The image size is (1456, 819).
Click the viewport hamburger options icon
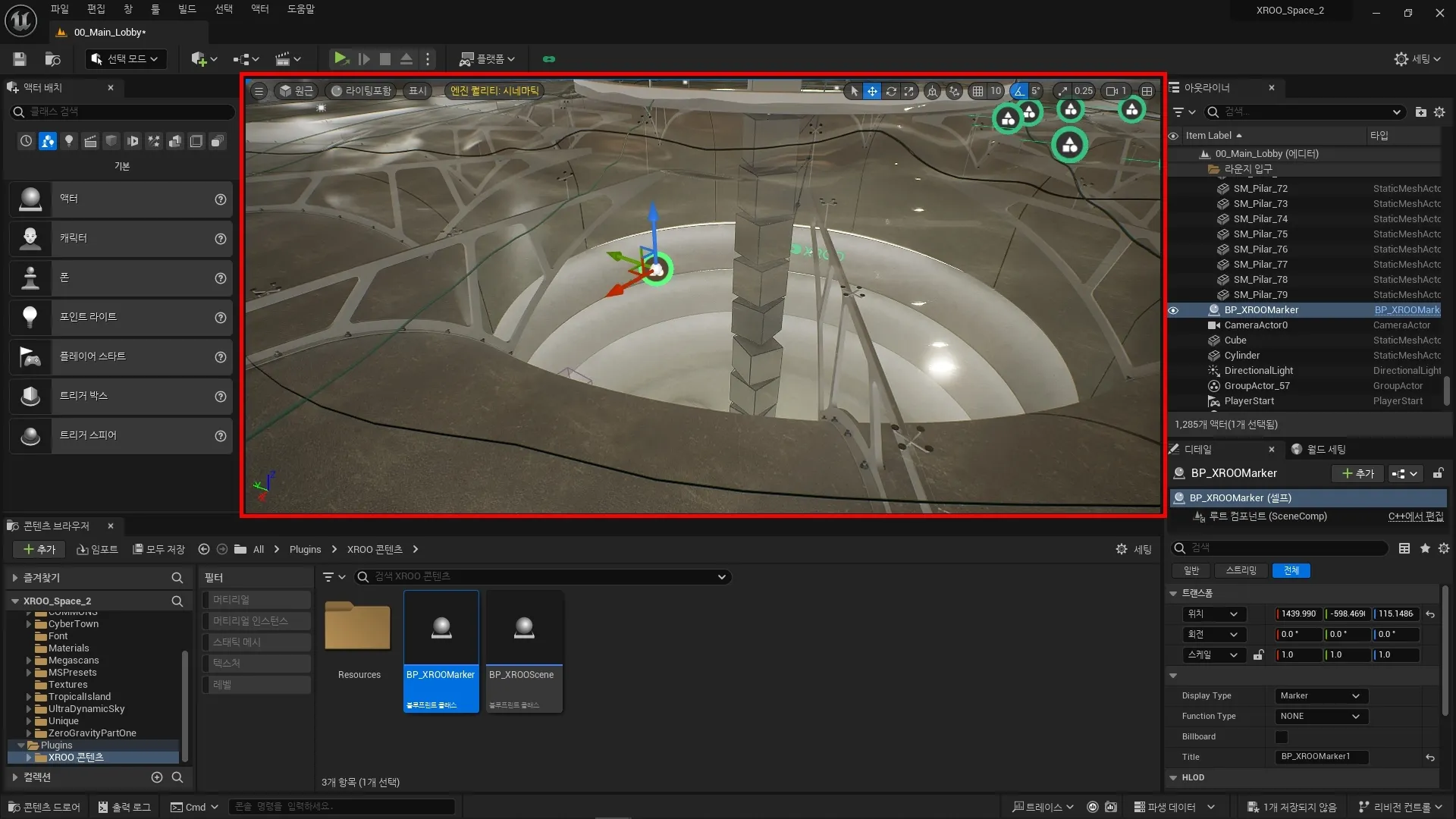(x=259, y=91)
